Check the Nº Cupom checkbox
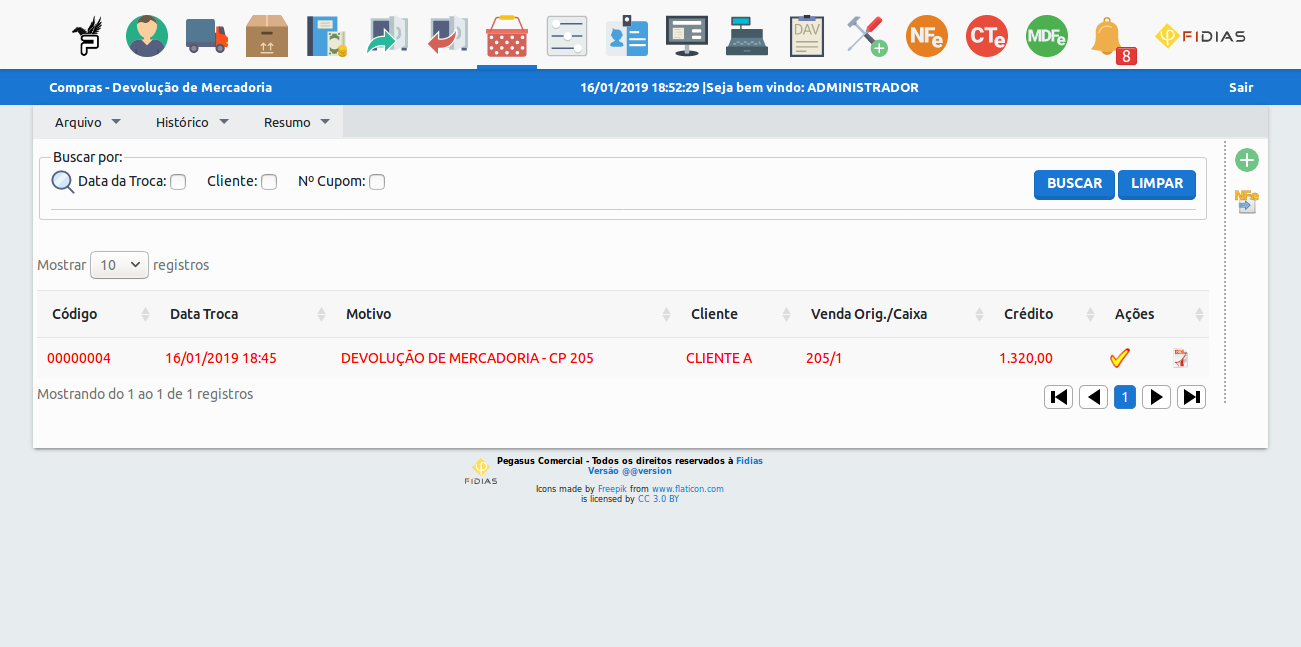The height and width of the screenshot is (647, 1301). (x=377, y=182)
